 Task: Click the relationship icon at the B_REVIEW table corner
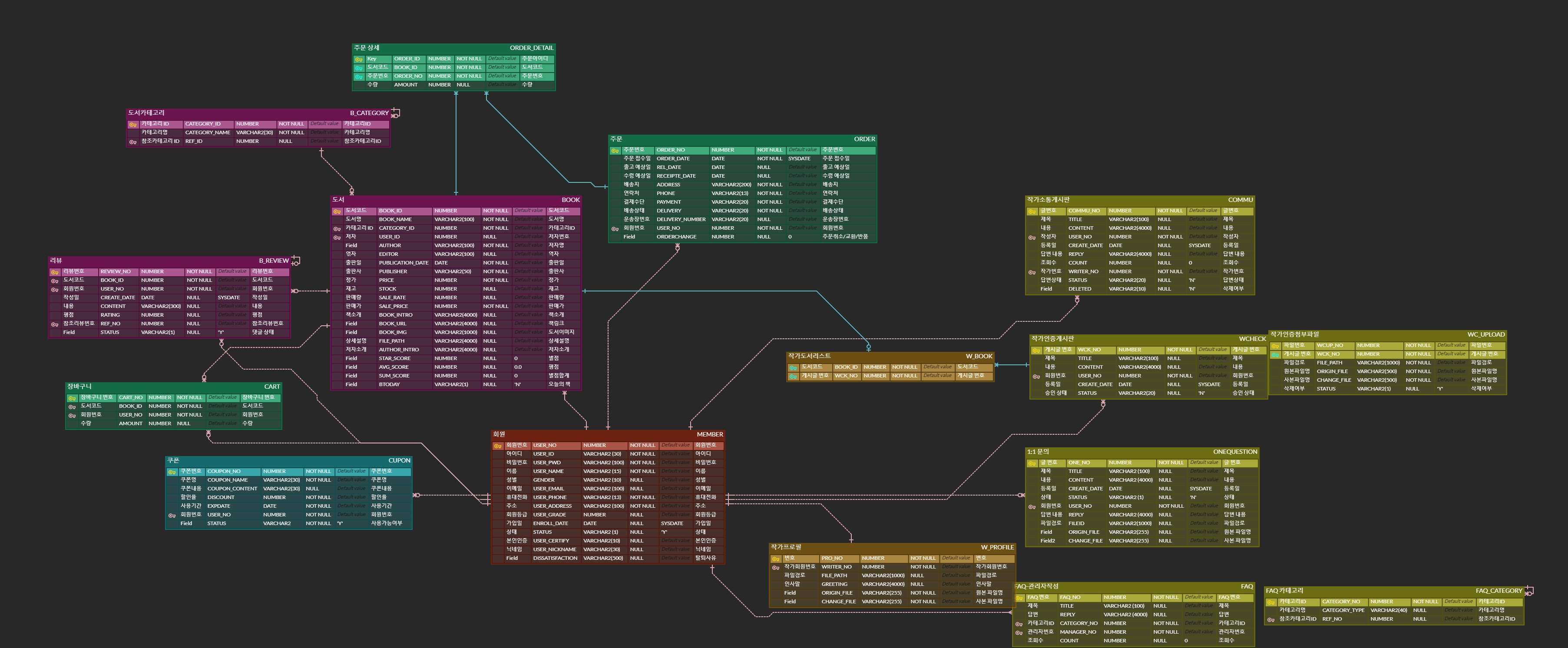click(296, 261)
